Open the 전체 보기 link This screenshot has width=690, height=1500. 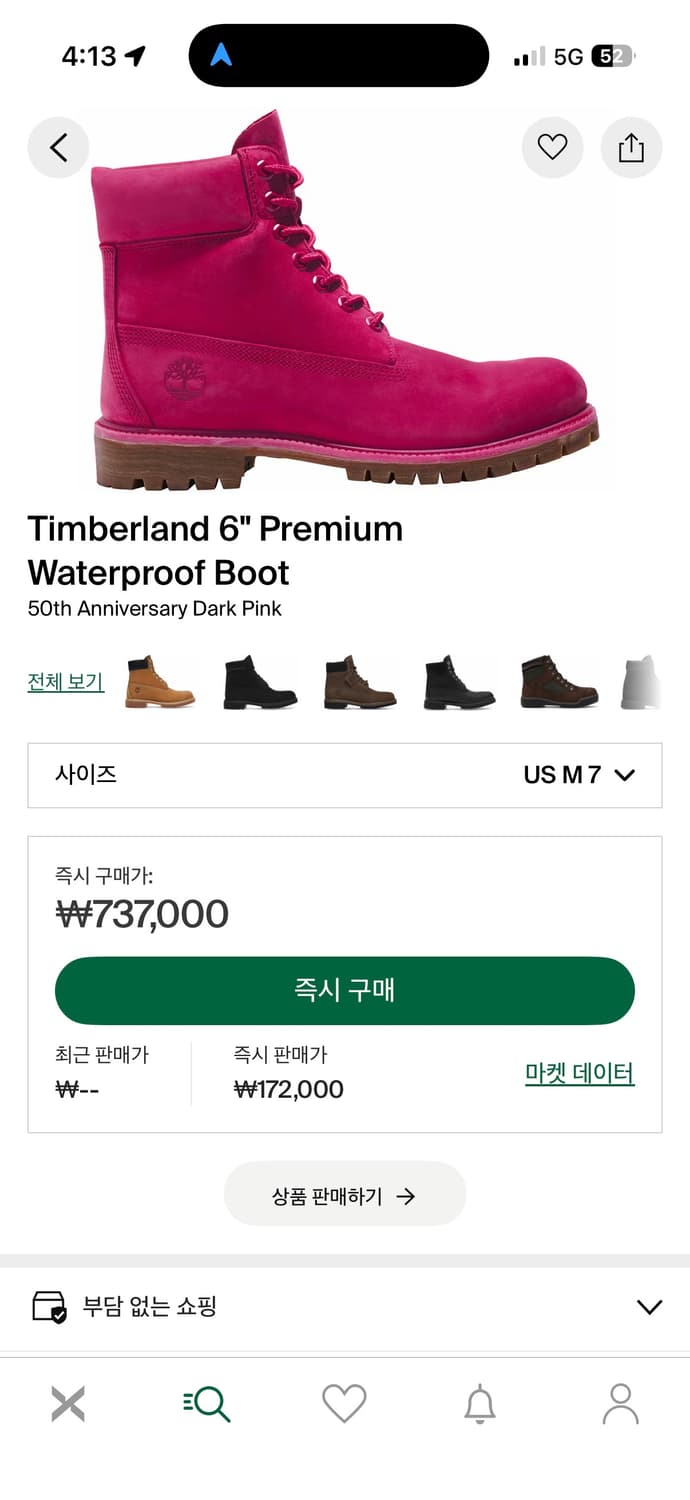pos(66,683)
